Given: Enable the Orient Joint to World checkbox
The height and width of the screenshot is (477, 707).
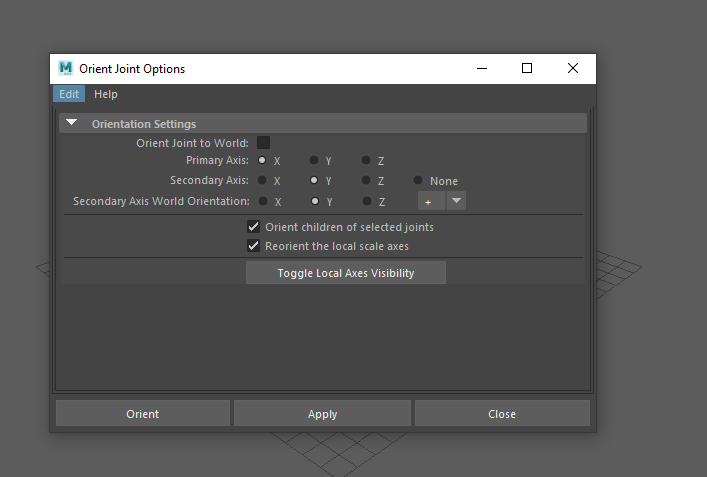Looking at the screenshot, I should click(x=264, y=143).
